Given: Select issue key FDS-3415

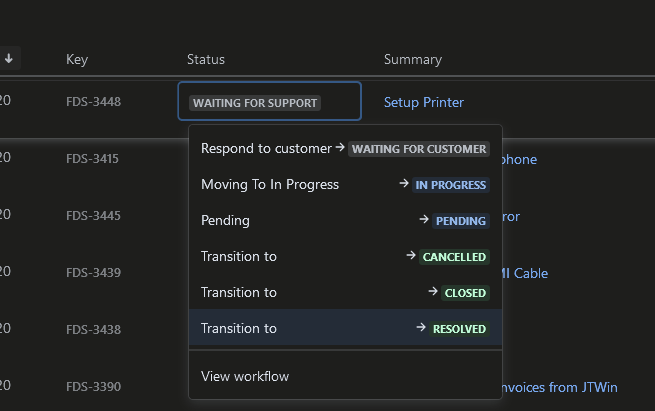Looking at the screenshot, I should pos(92,159).
